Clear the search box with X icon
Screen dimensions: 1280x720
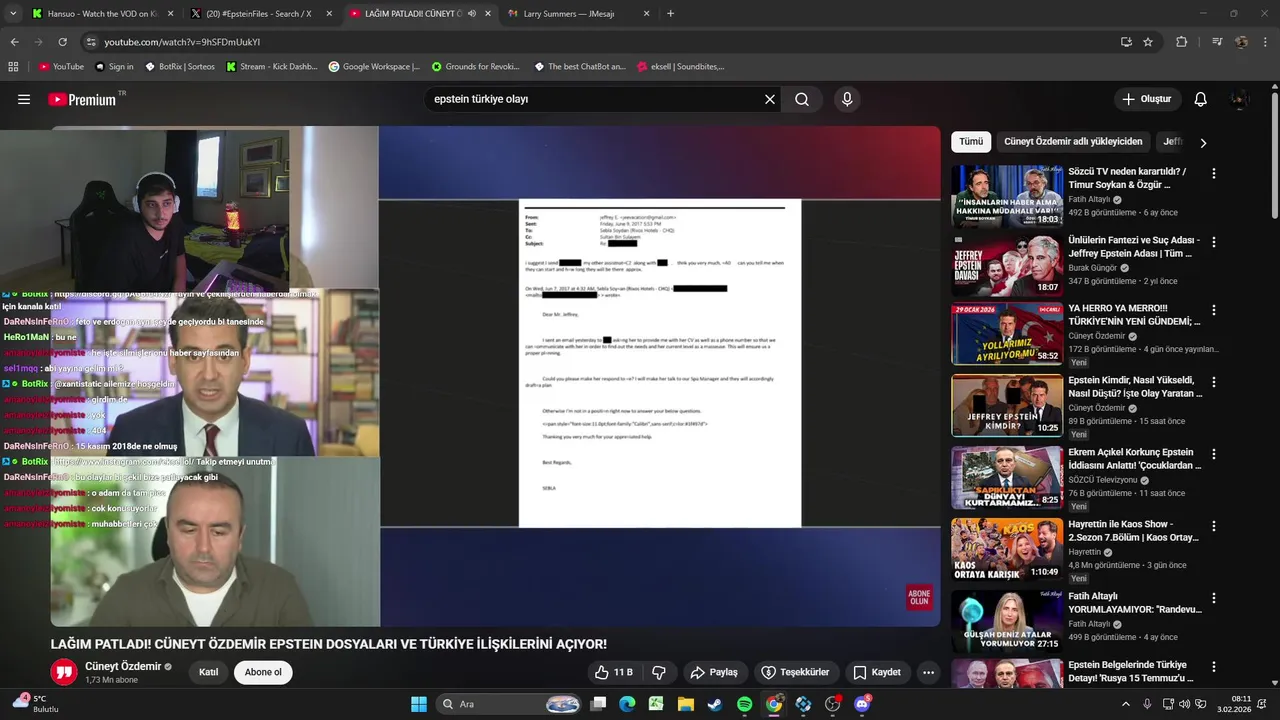[x=770, y=99]
